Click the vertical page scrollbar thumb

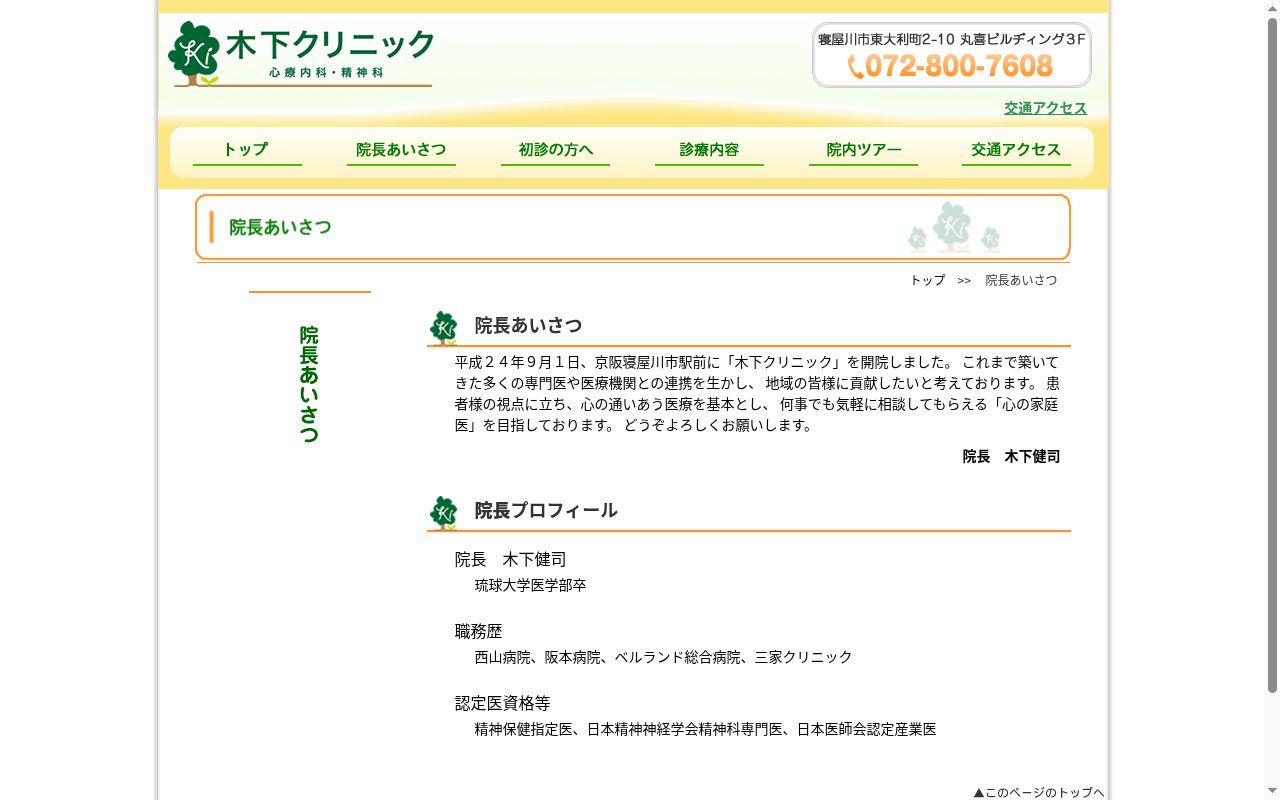[1272, 355]
